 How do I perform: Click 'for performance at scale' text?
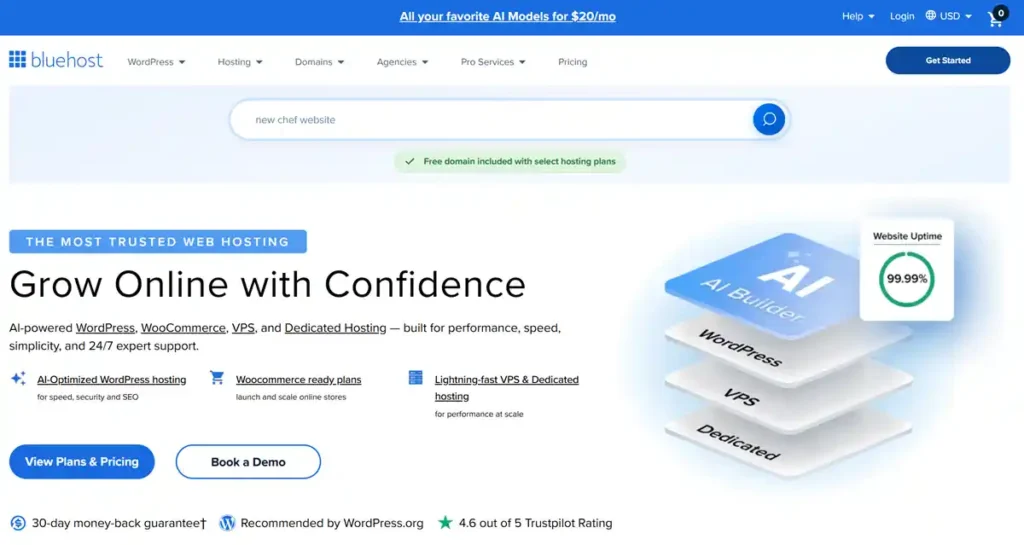(x=479, y=414)
